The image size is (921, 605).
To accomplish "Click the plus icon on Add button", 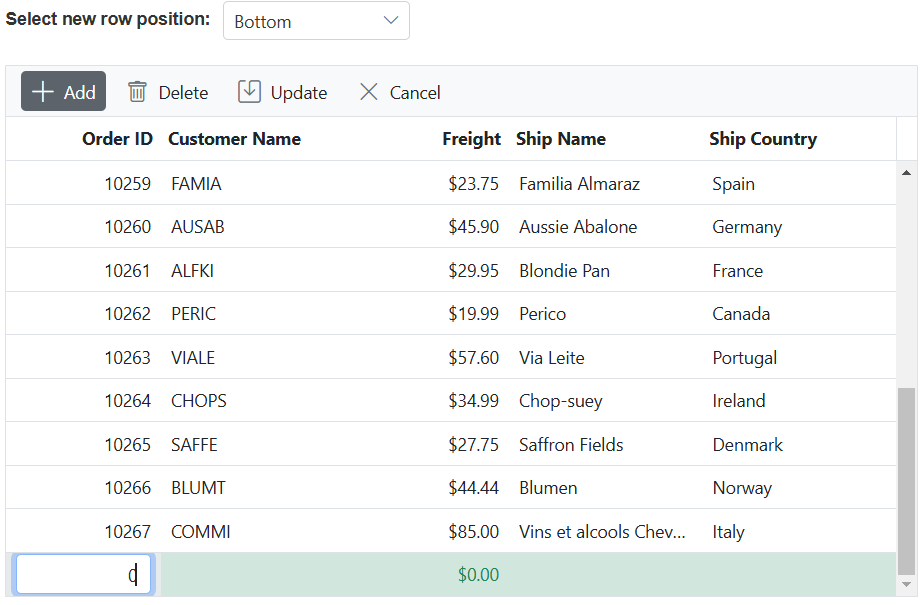I will point(42,92).
